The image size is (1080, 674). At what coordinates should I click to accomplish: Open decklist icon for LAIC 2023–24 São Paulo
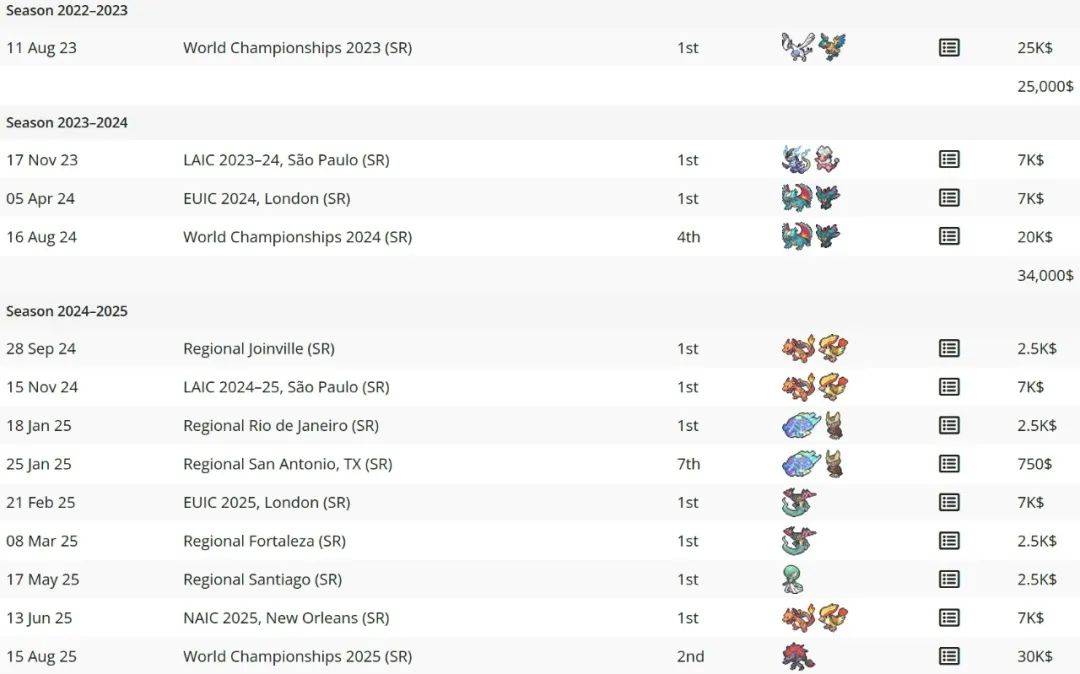pos(949,159)
